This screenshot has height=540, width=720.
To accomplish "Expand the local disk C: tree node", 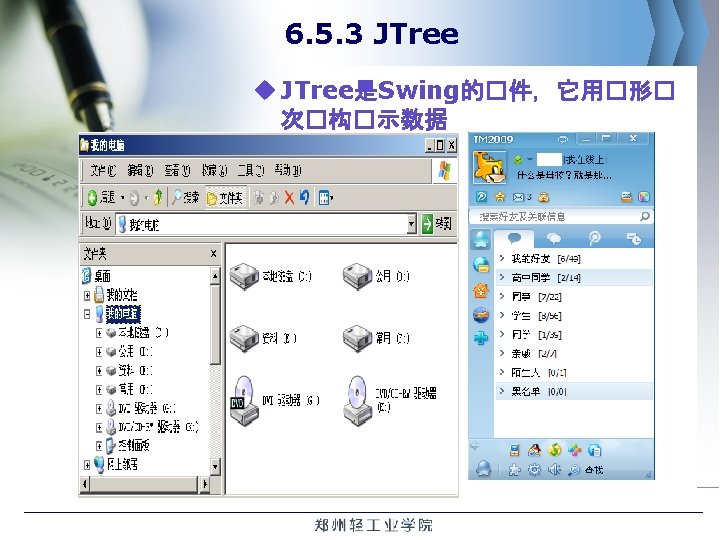I will click(99, 333).
